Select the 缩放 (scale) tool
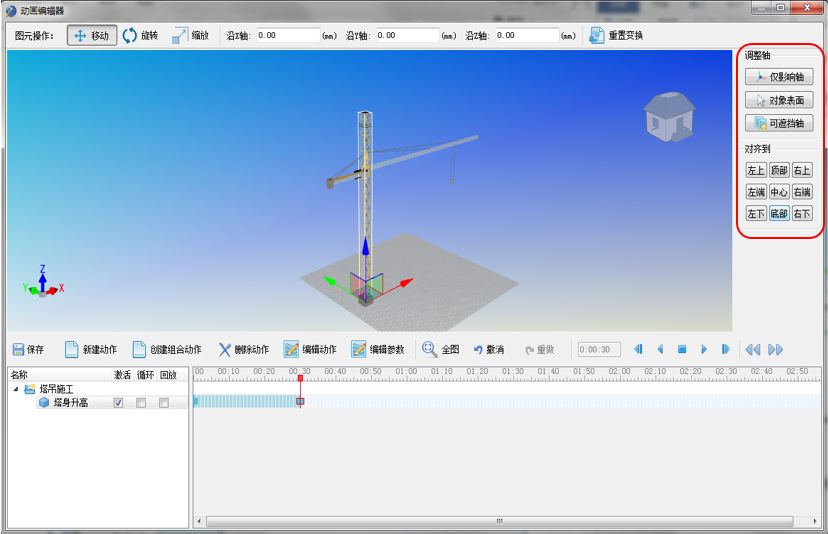The height and width of the screenshot is (534, 828). click(x=191, y=36)
